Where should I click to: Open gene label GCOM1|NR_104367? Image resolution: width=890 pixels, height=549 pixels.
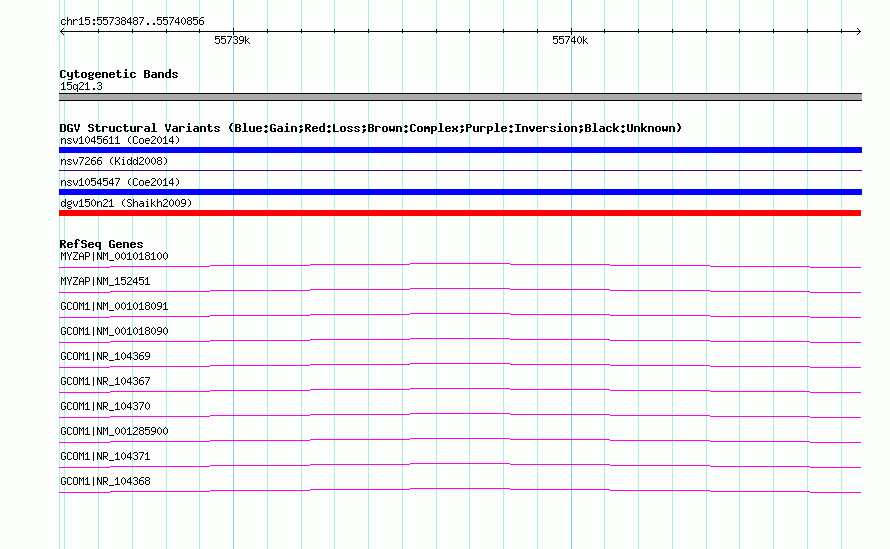point(105,382)
